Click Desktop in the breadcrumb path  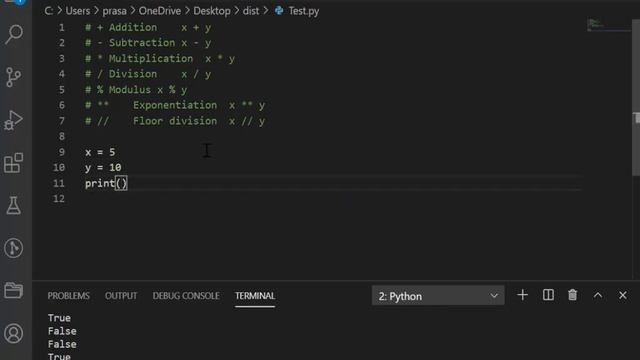click(x=212, y=11)
